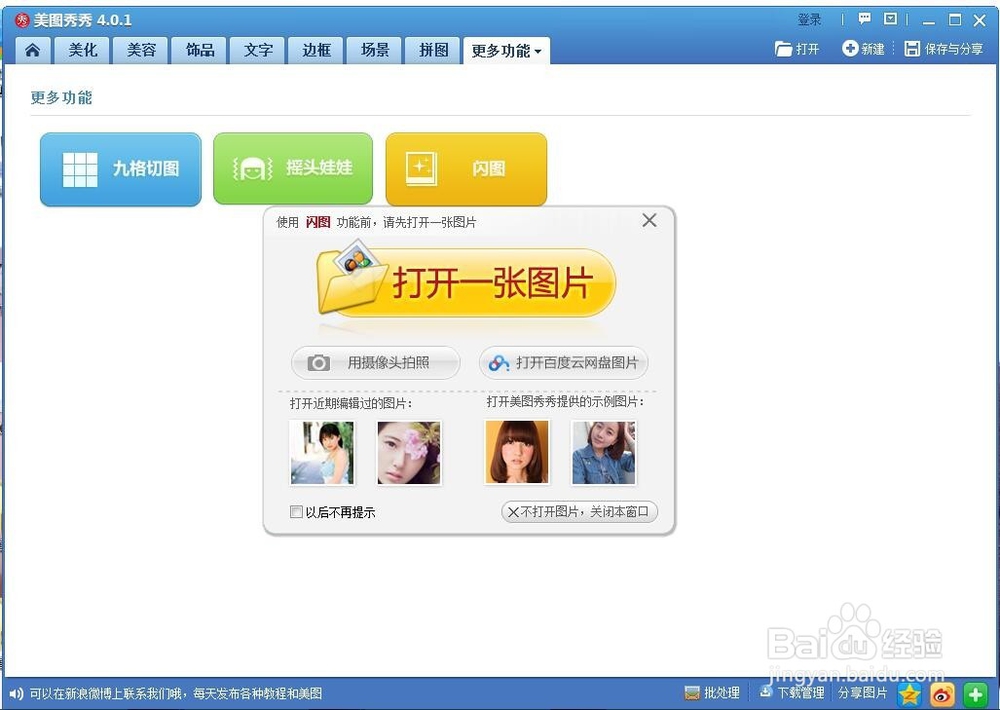Click 分享图片 in status bar
The image size is (1000, 710).
click(x=862, y=693)
